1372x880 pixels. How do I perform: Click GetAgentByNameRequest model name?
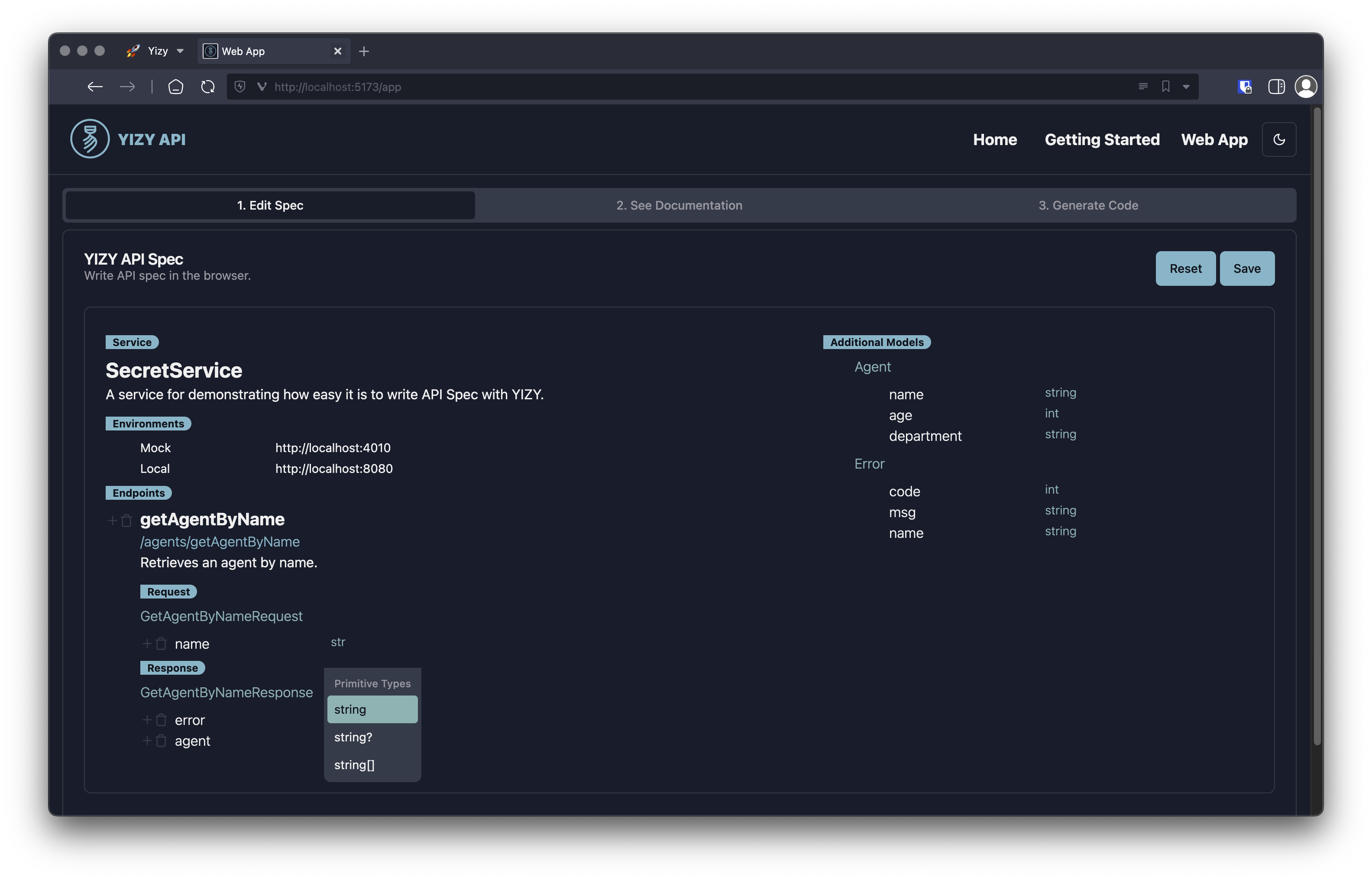(221, 616)
